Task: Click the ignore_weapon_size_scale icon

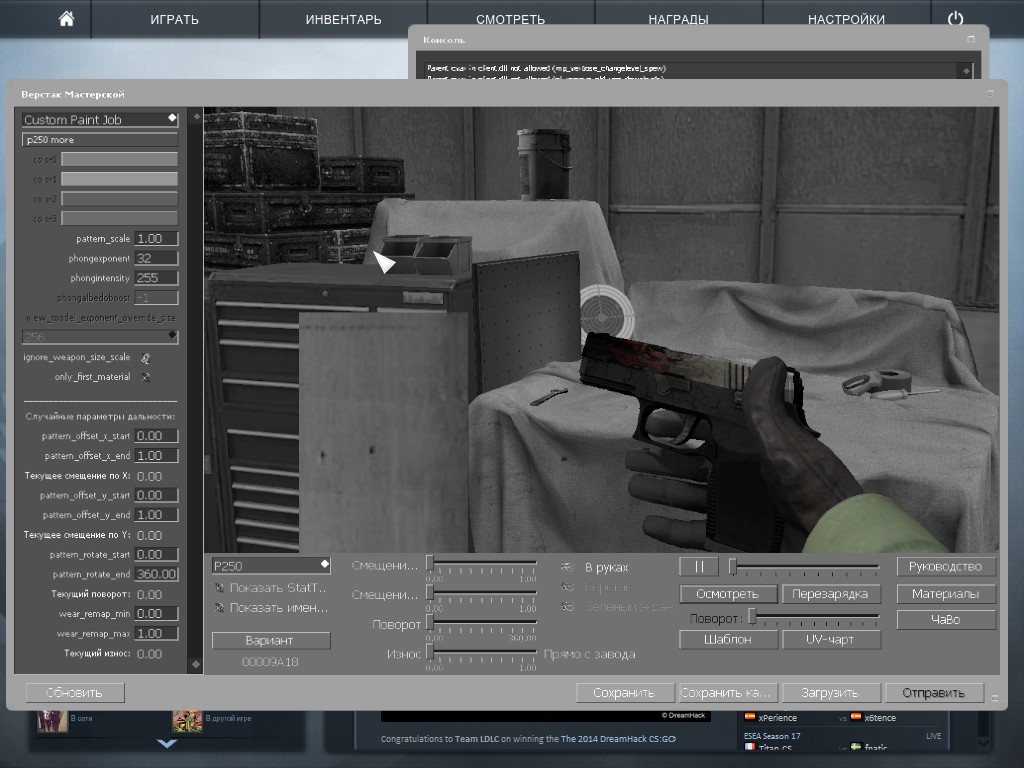Action: click(x=147, y=358)
